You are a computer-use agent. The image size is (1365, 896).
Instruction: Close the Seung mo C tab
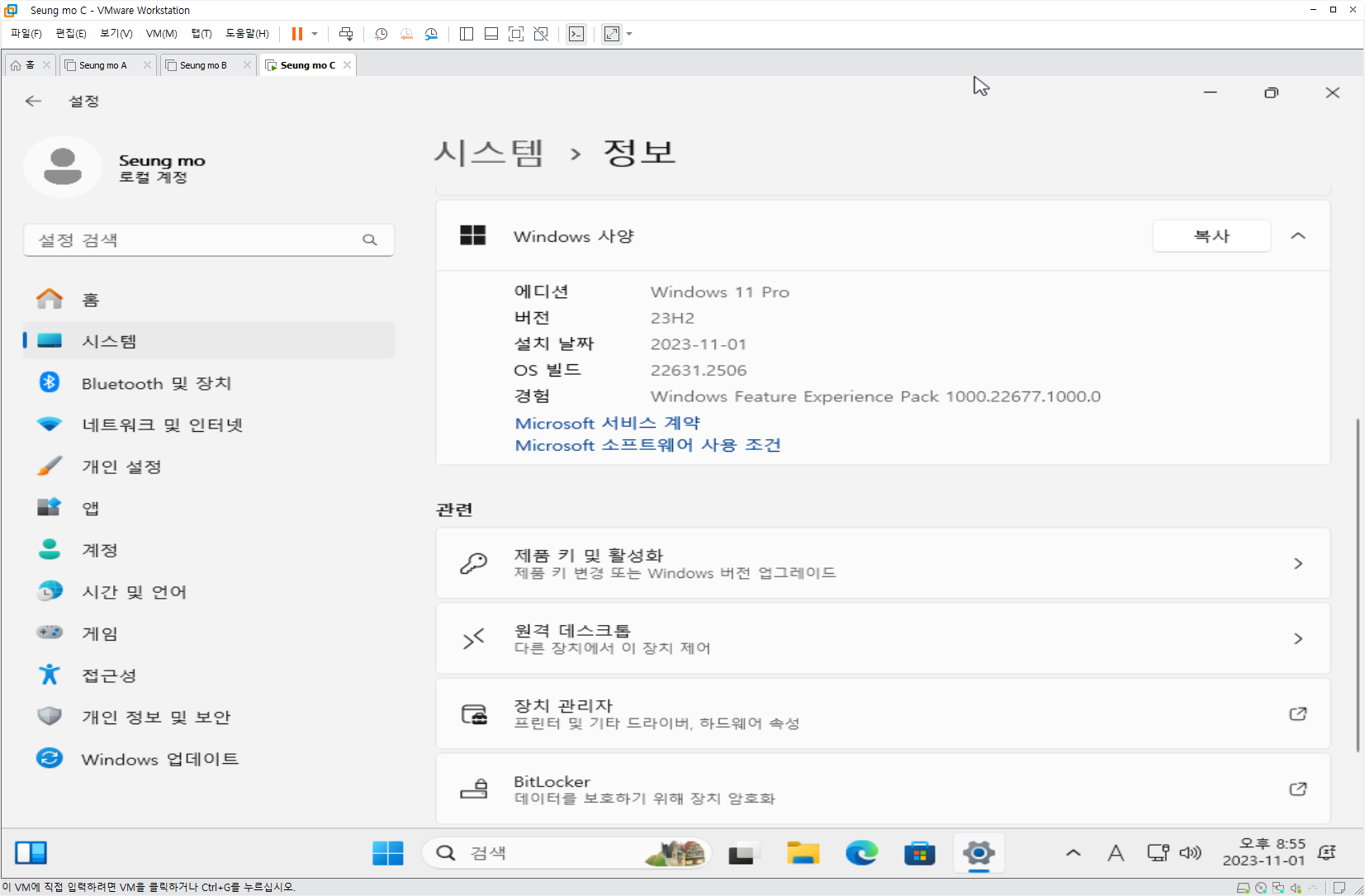347,65
